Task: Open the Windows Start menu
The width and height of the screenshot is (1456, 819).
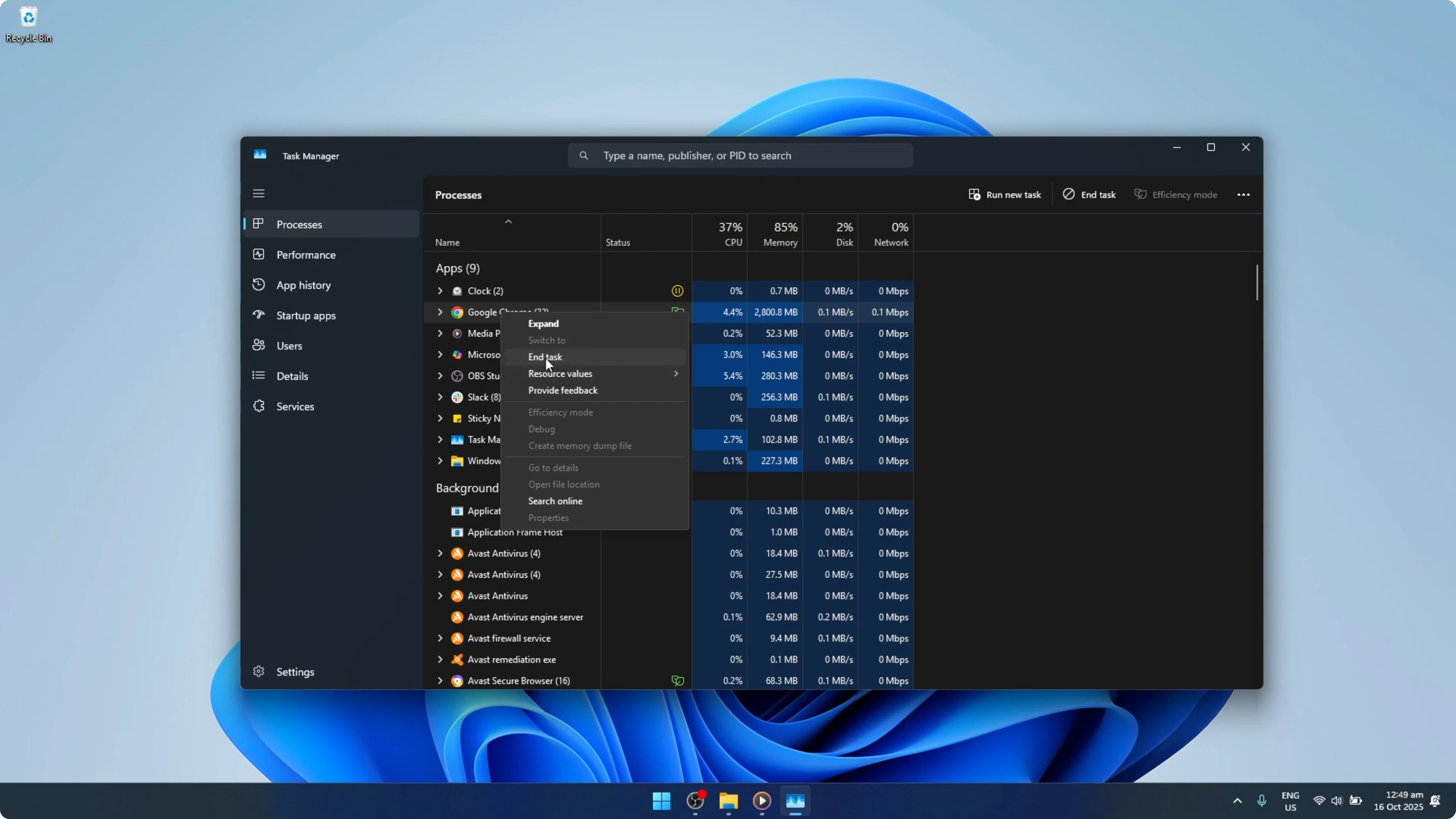Action: pos(661,801)
